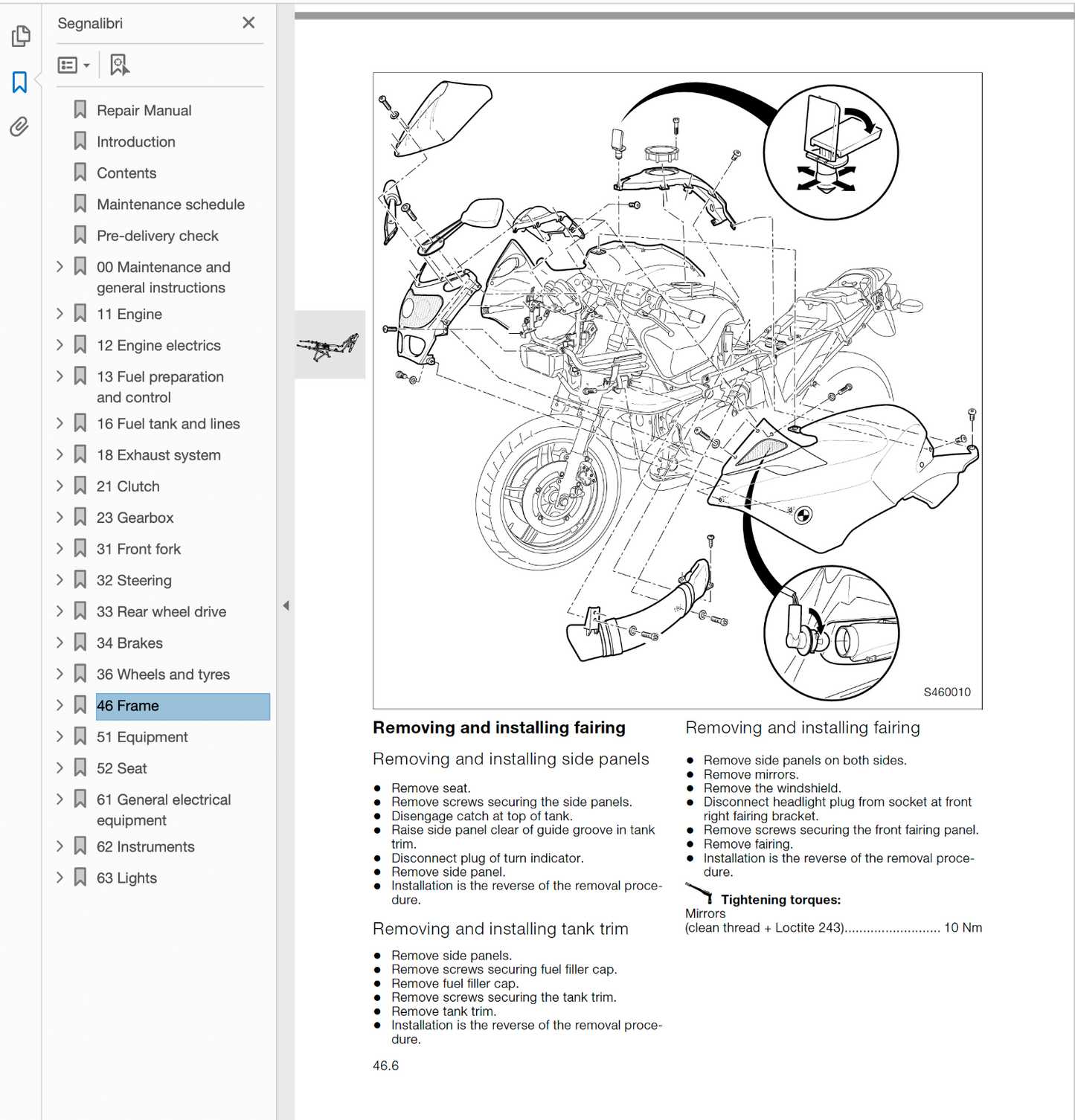The height and width of the screenshot is (1120, 1075).
Task: Click the bookmark icon next to Pre-delivery check
Action: 80,235
